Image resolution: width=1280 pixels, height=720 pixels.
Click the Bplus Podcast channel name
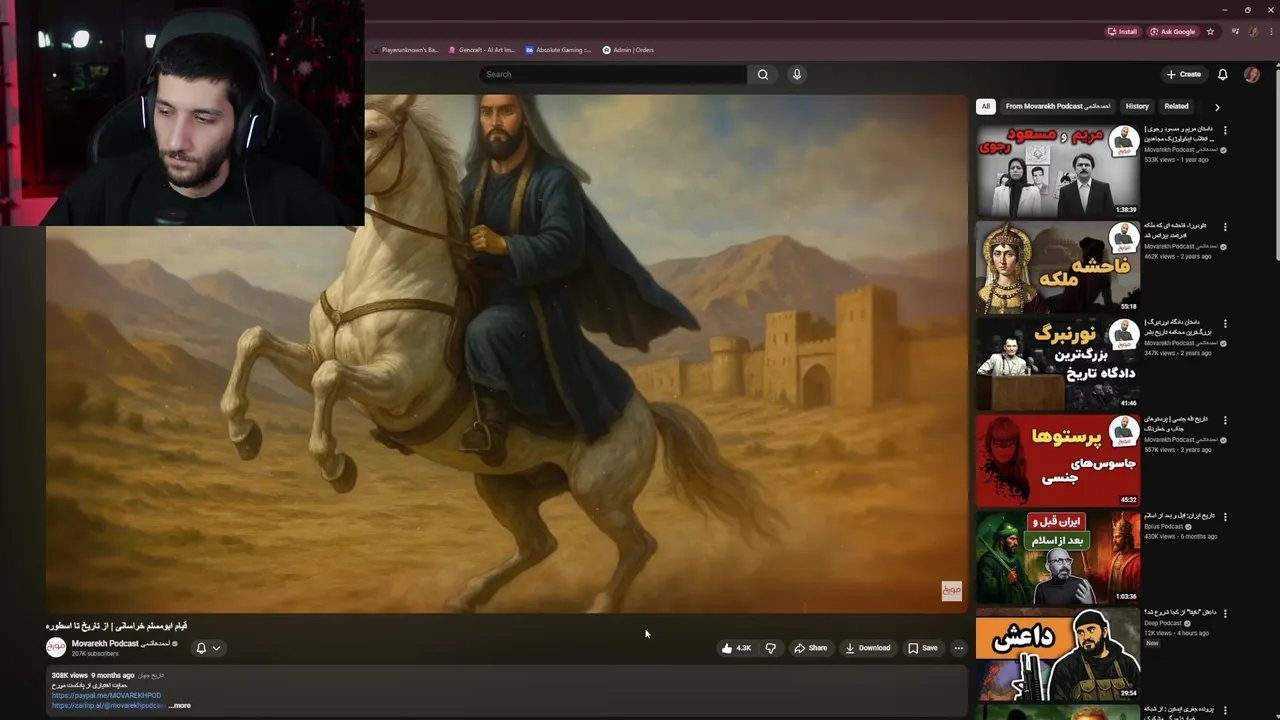coord(1164,526)
